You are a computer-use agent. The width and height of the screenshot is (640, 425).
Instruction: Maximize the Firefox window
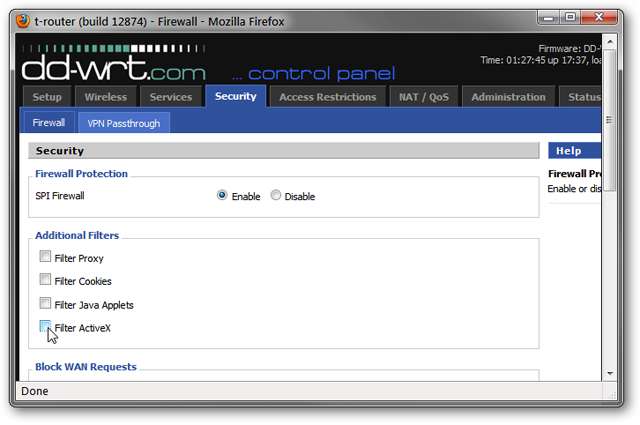click(x=570, y=17)
